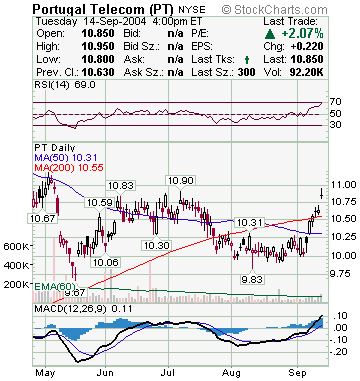Viewport: 360px width, 381px height.
Task: Click the StockCharts.com copyright text
Action: click(275, 9)
